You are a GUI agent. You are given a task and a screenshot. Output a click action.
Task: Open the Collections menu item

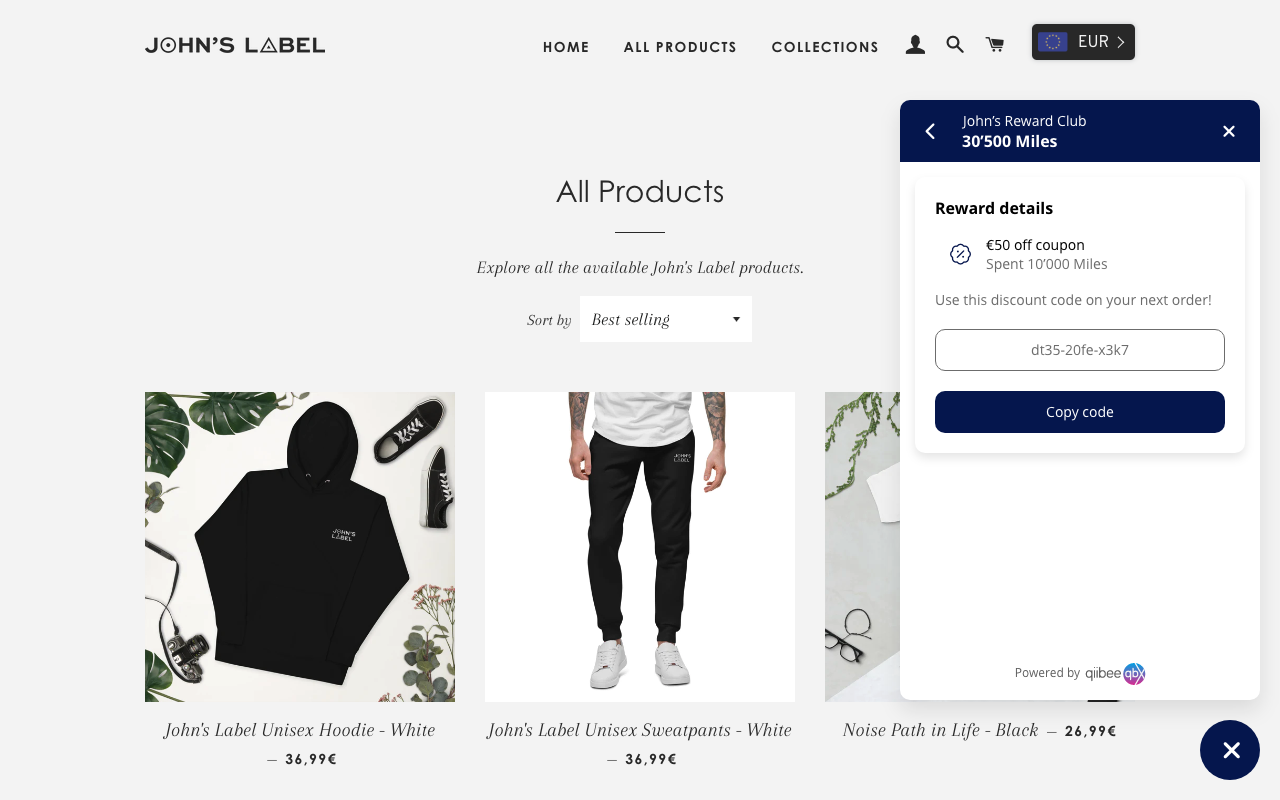point(825,47)
